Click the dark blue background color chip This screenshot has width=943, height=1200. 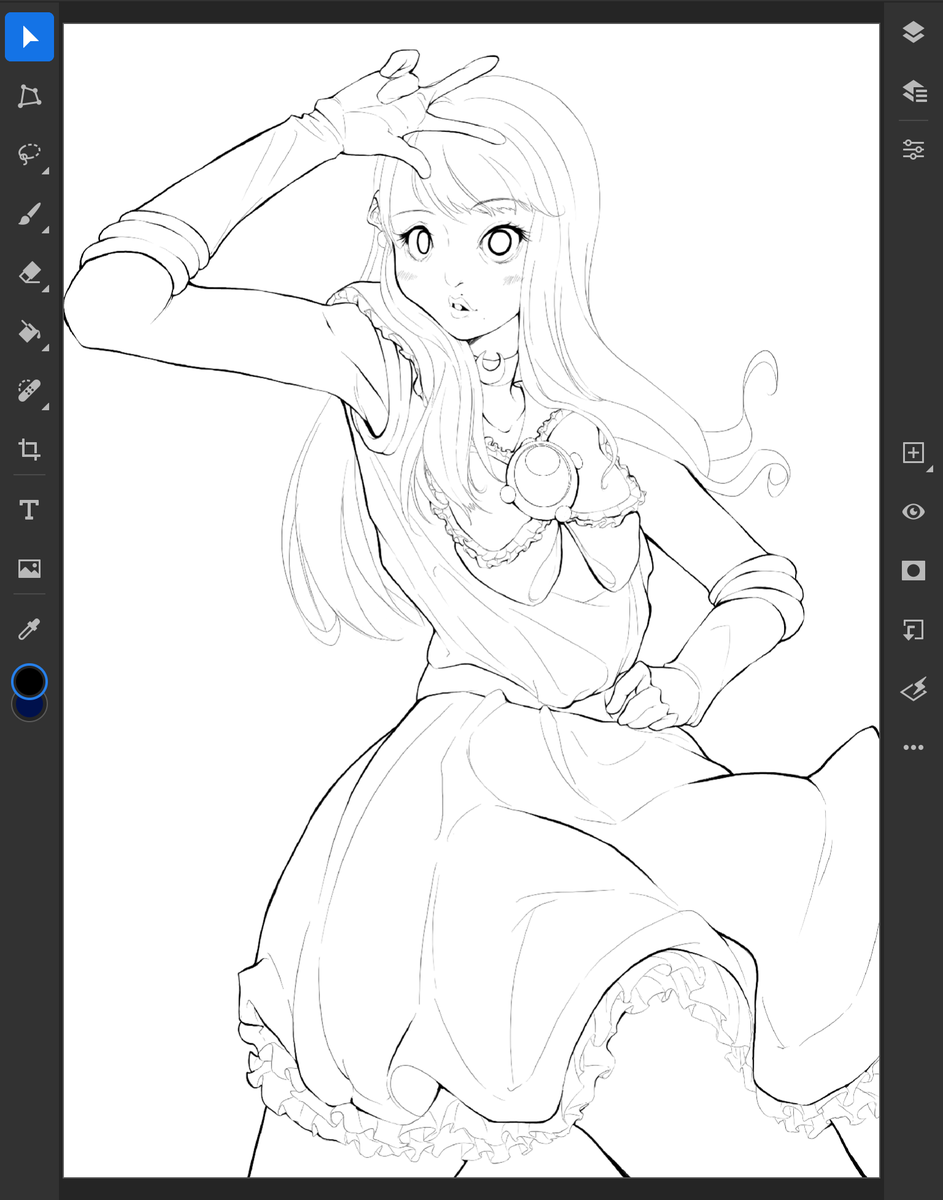pyautogui.click(x=30, y=709)
